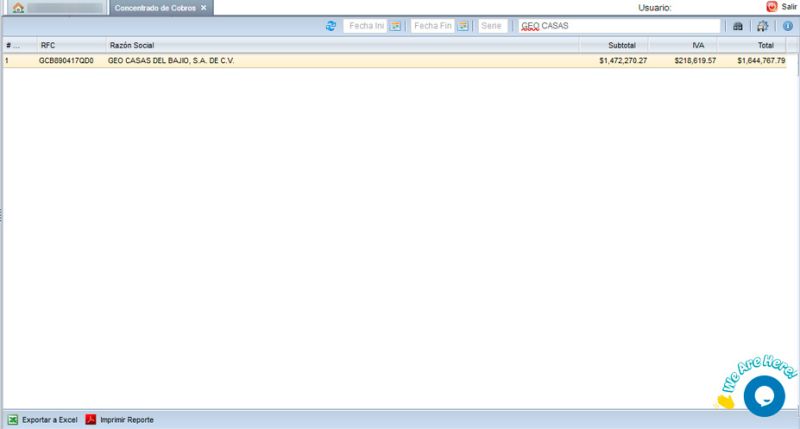Image resolution: width=800 pixels, height=429 pixels.
Task: Click the home icon tab
Action: click(x=18, y=8)
